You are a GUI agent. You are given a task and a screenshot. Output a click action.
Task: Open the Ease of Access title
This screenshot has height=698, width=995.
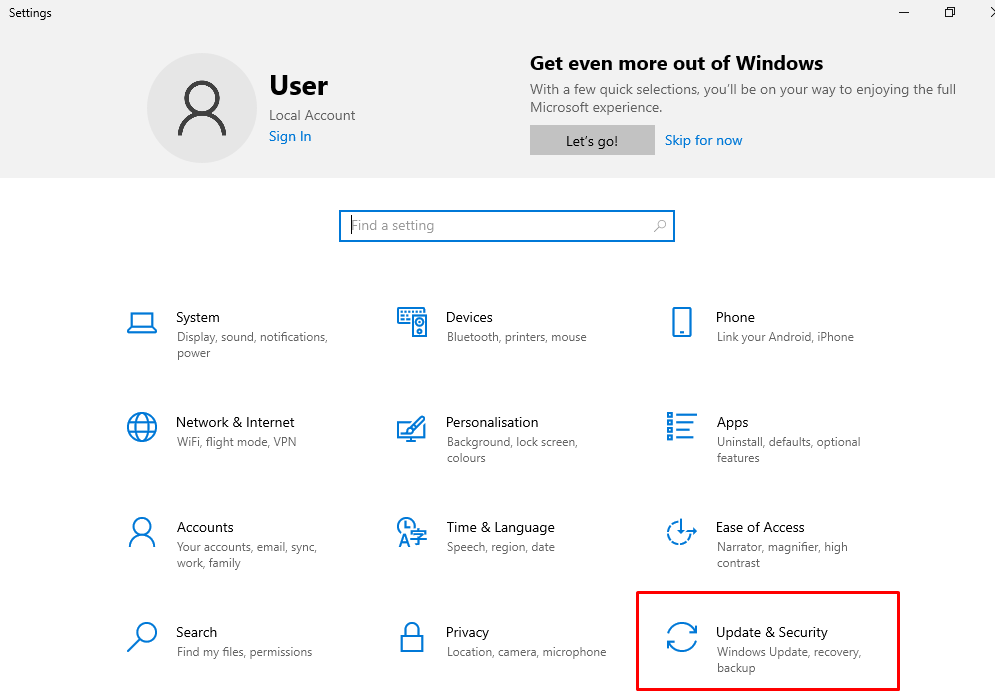760,527
